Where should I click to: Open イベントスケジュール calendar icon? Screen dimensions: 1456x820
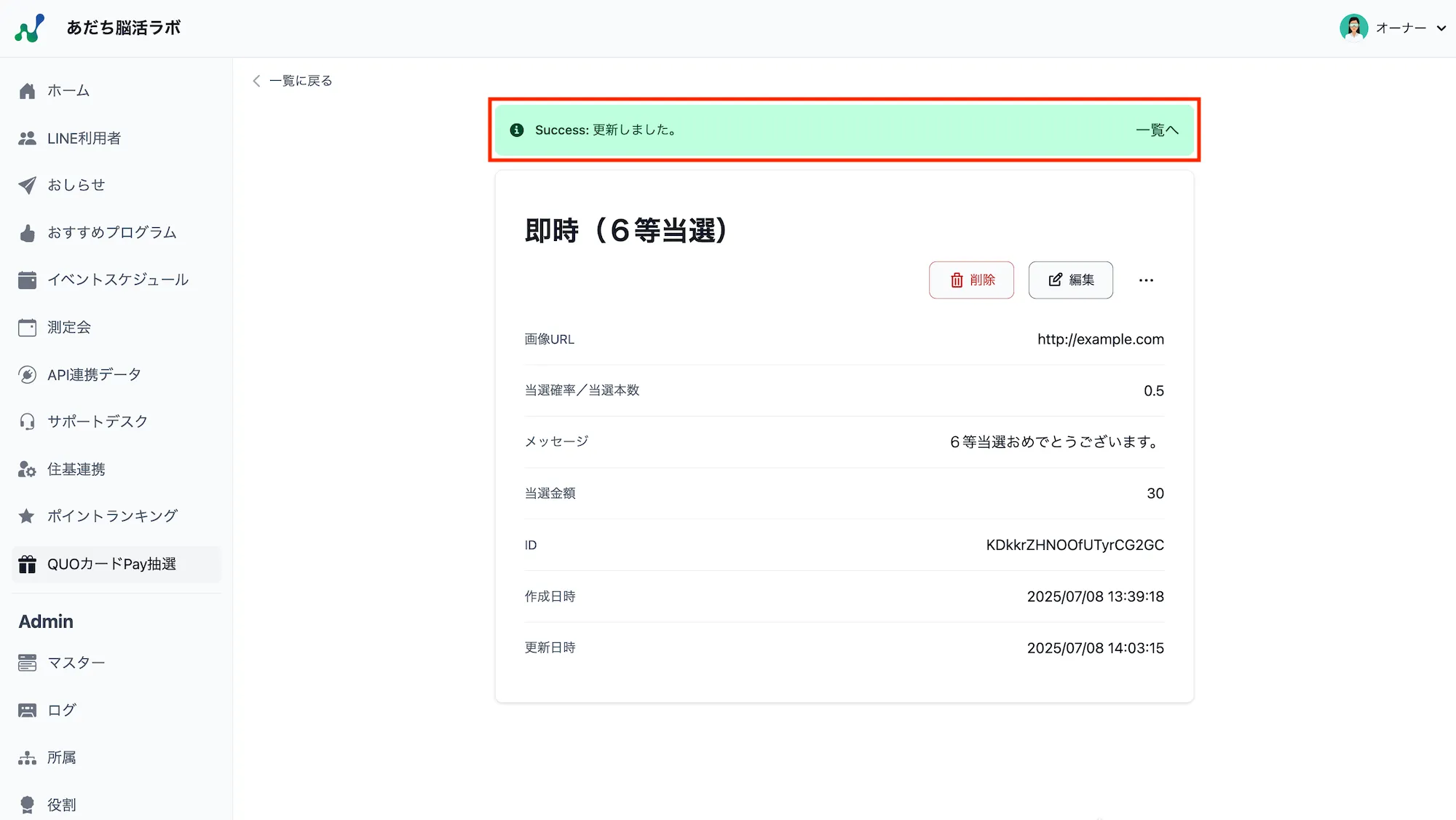click(27, 280)
